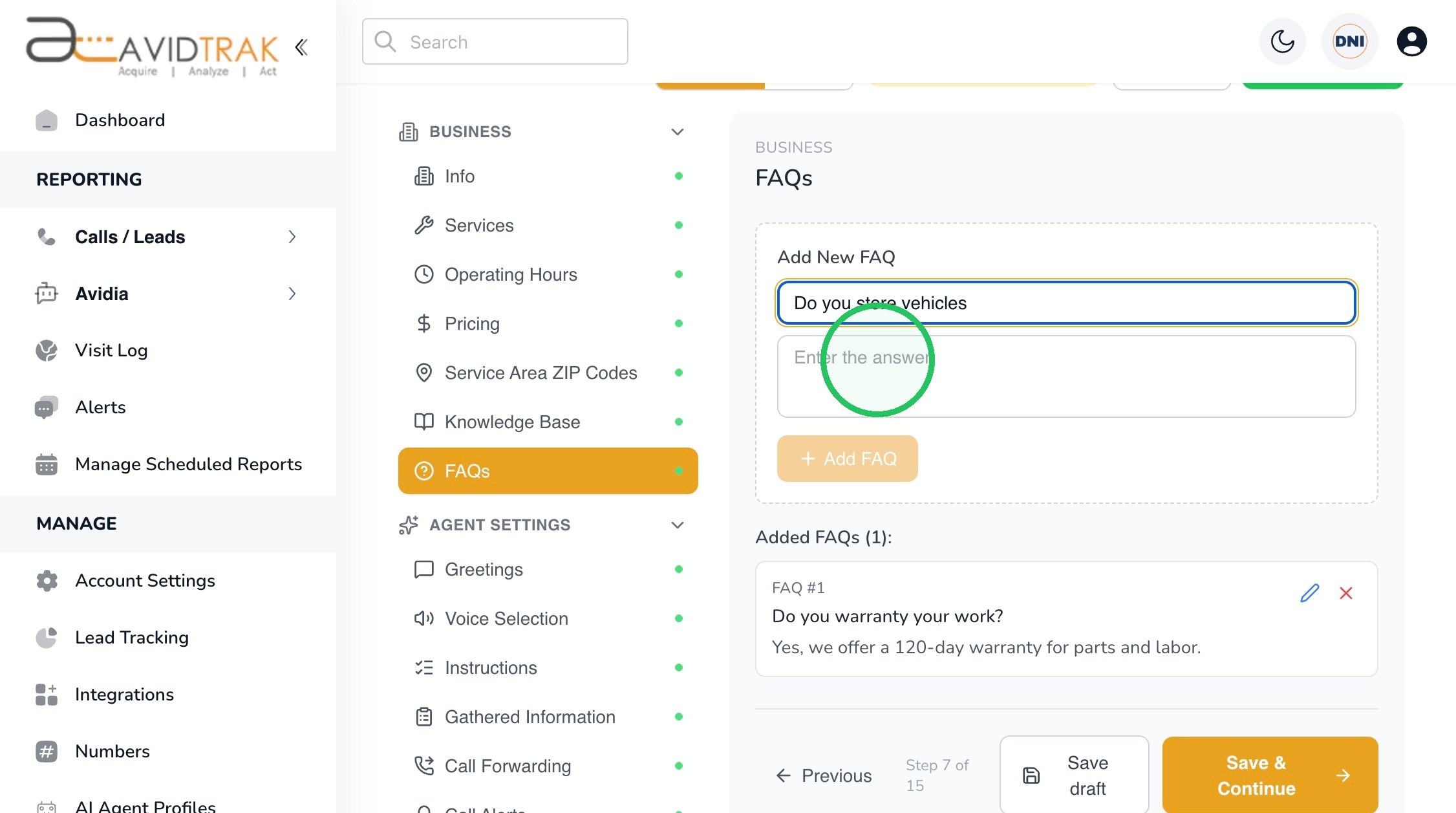This screenshot has width=1456, height=813.
Task: Click the FAQ question input field
Action: coord(1066,303)
